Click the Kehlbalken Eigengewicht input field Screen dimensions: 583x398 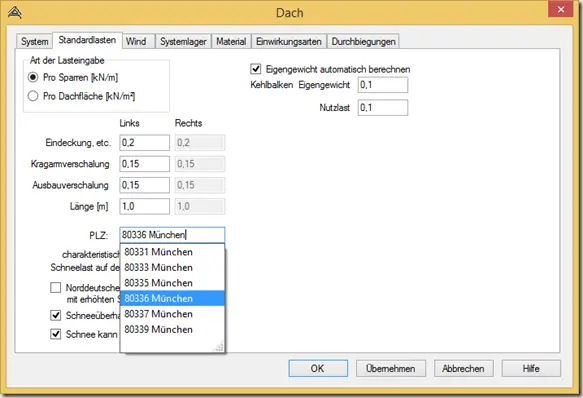[383, 85]
